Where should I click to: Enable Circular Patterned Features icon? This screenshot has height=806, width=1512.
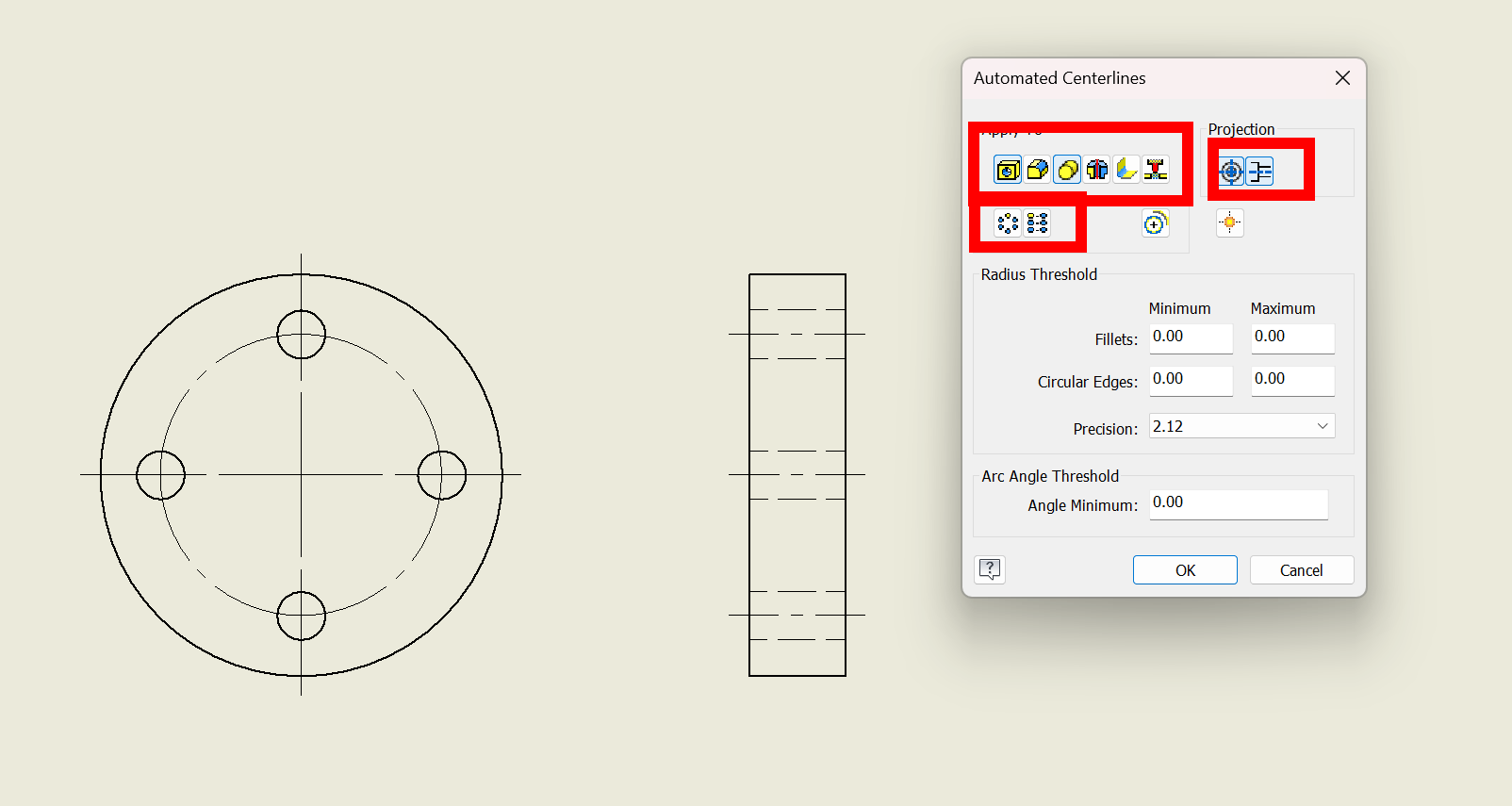click(1008, 223)
